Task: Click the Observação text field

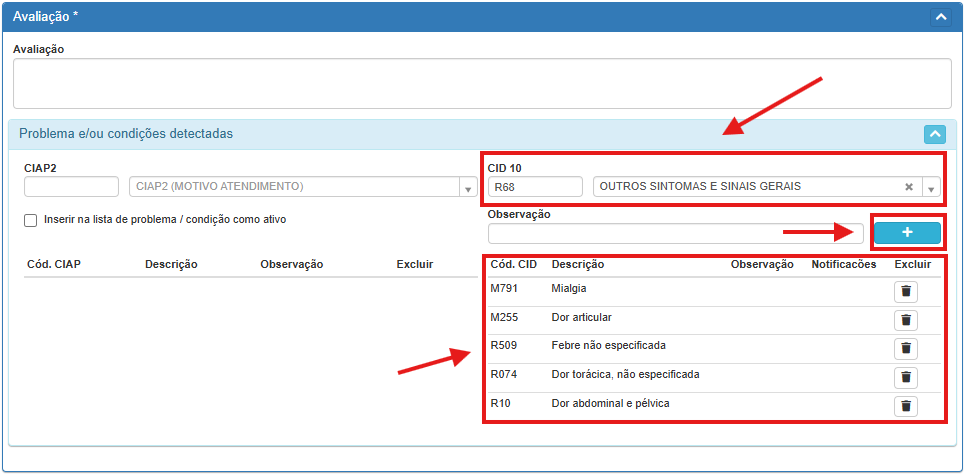Action: tap(675, 233)
